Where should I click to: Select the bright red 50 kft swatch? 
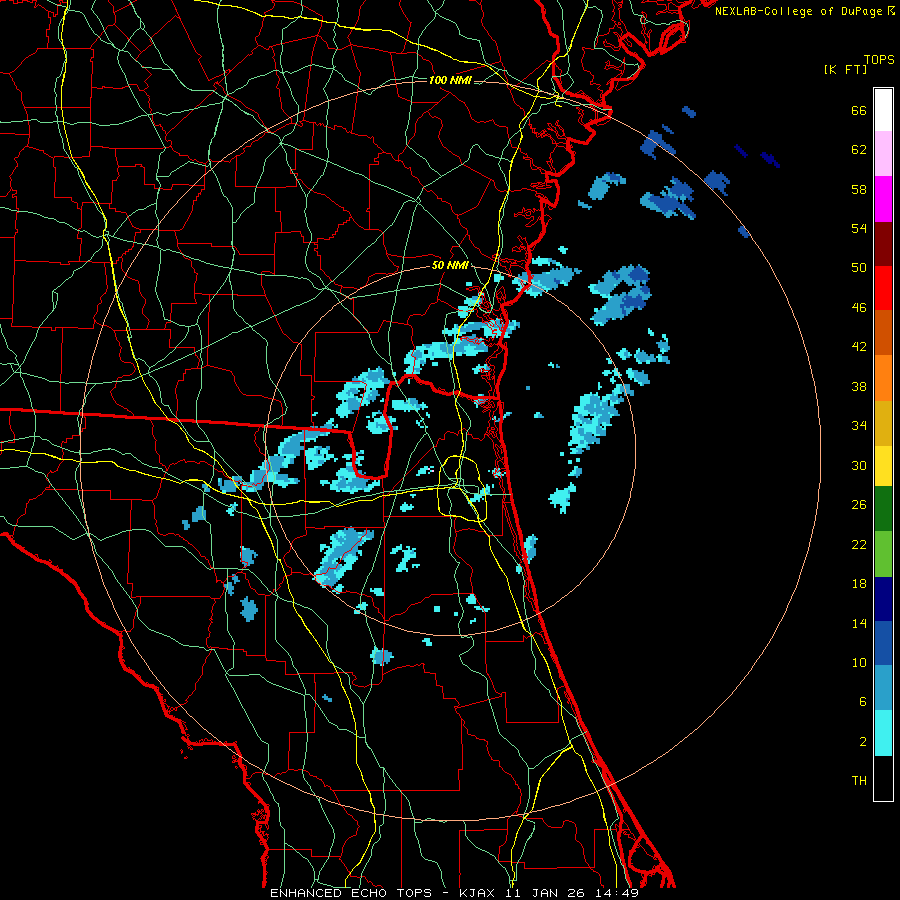point(883,288)
